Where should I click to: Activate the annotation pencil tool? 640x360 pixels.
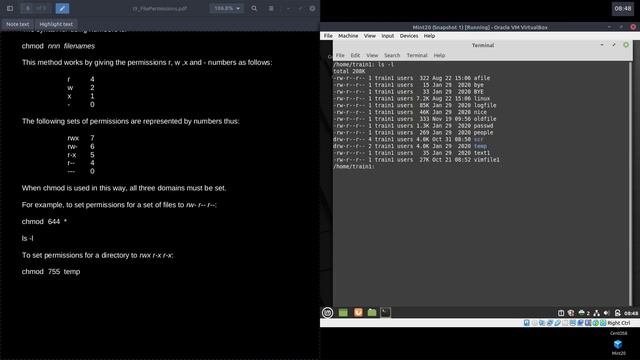point(62,8)
